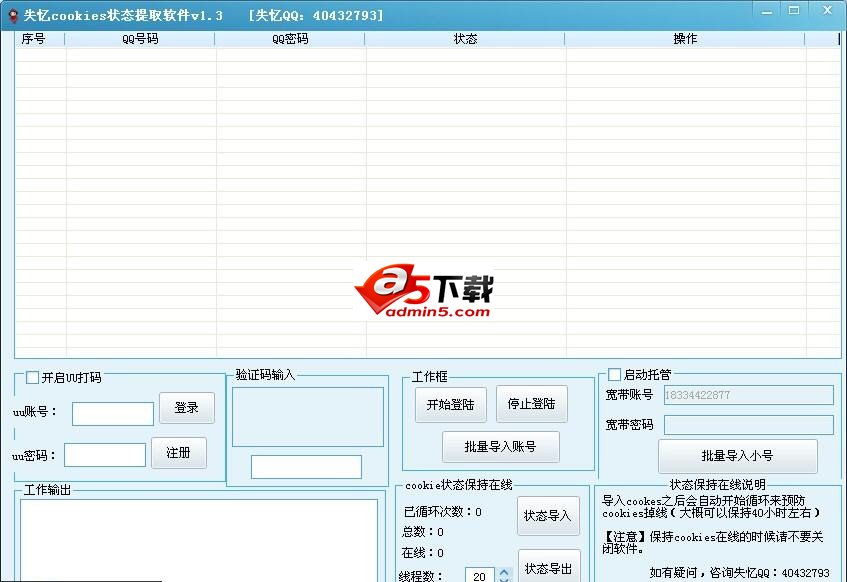
Task: Focus the 宽带密码 field
Action: (x=749, y=425)
